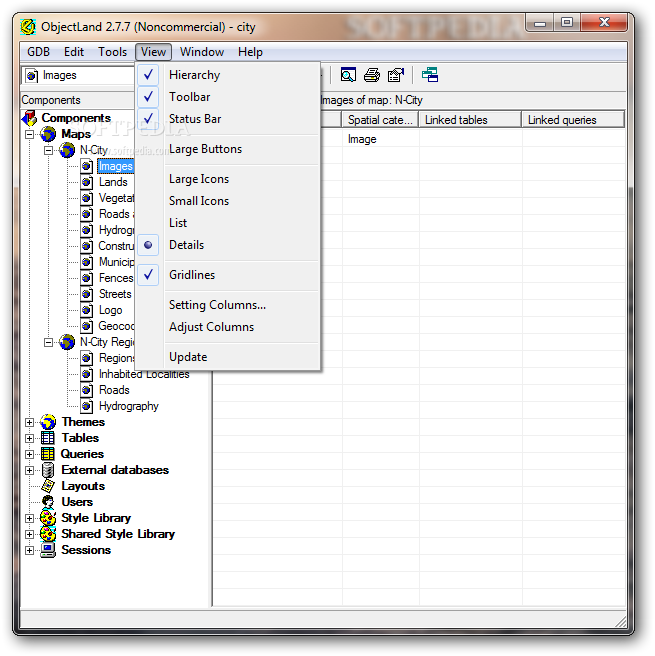Open the Edit menu
655x656 pixels.
[74, 52]
